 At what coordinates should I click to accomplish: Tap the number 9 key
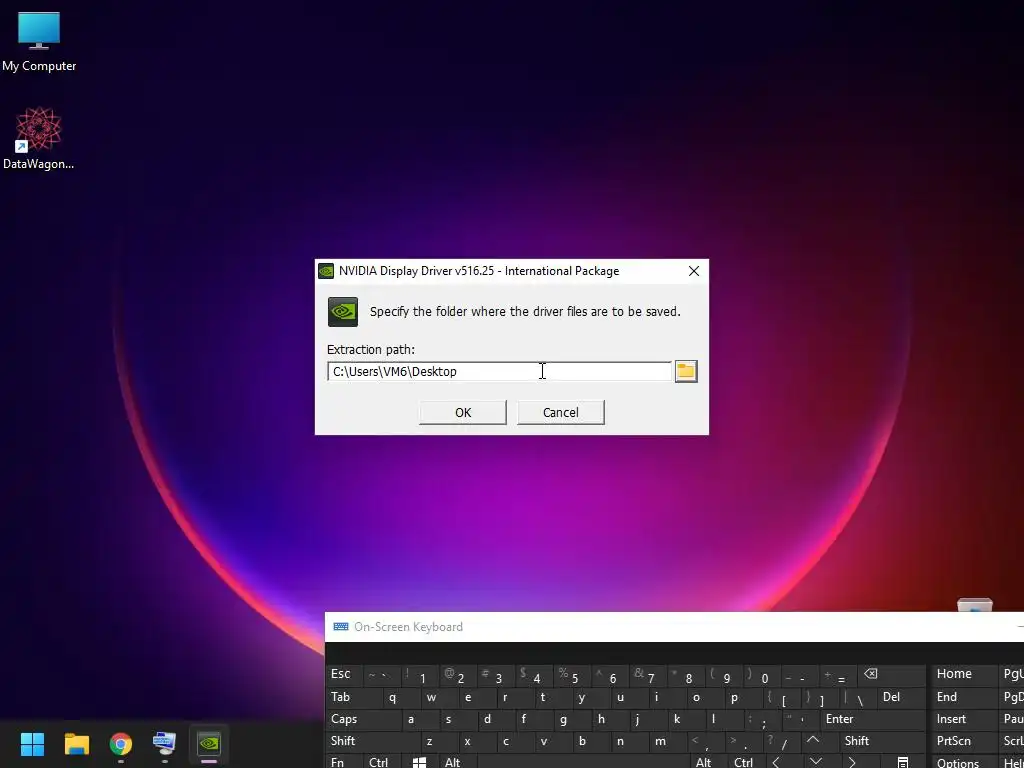pyautogui.click(x=722, y=675)
